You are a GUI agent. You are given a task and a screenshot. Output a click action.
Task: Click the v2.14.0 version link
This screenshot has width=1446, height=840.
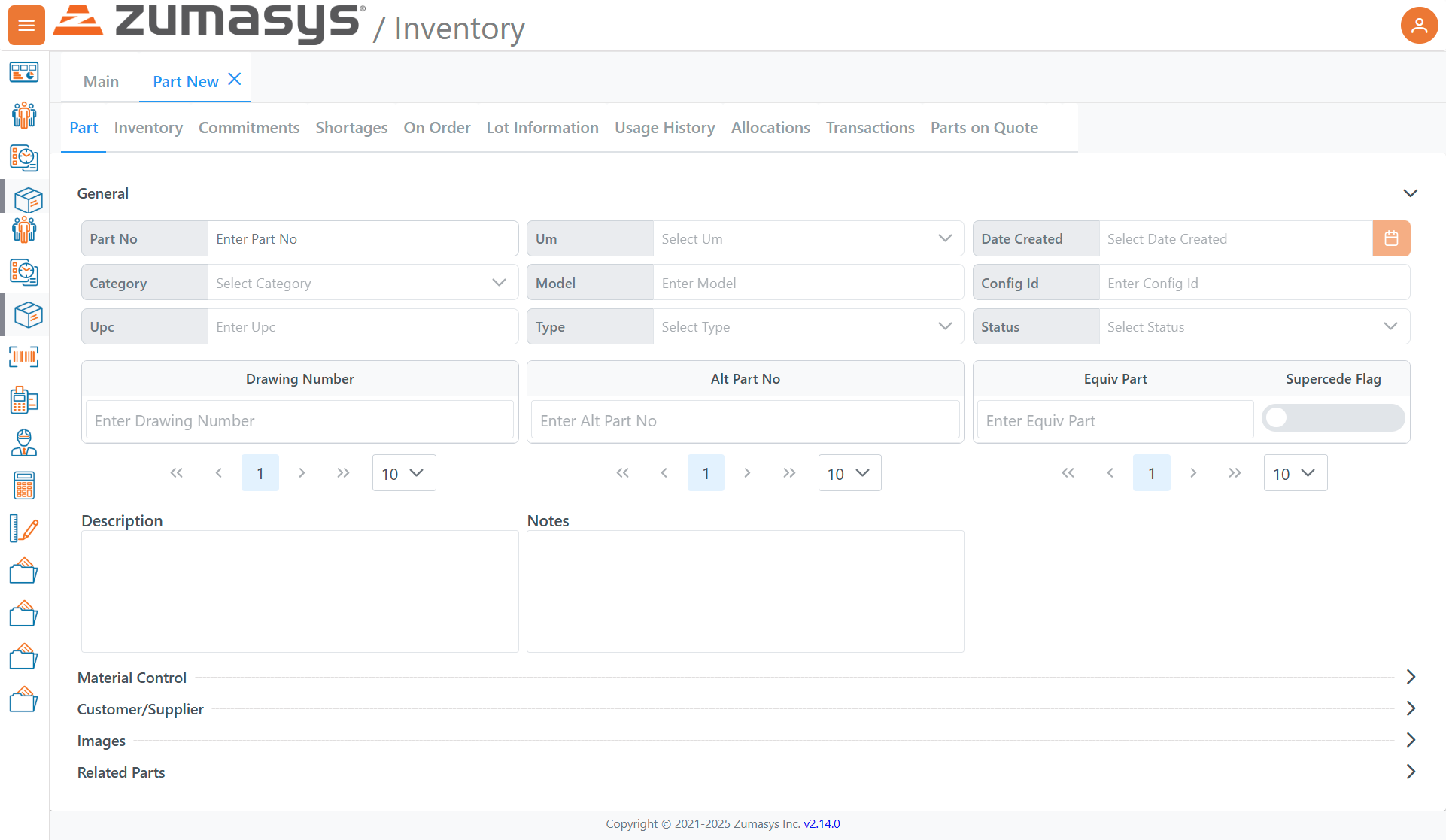click(822, 823)
